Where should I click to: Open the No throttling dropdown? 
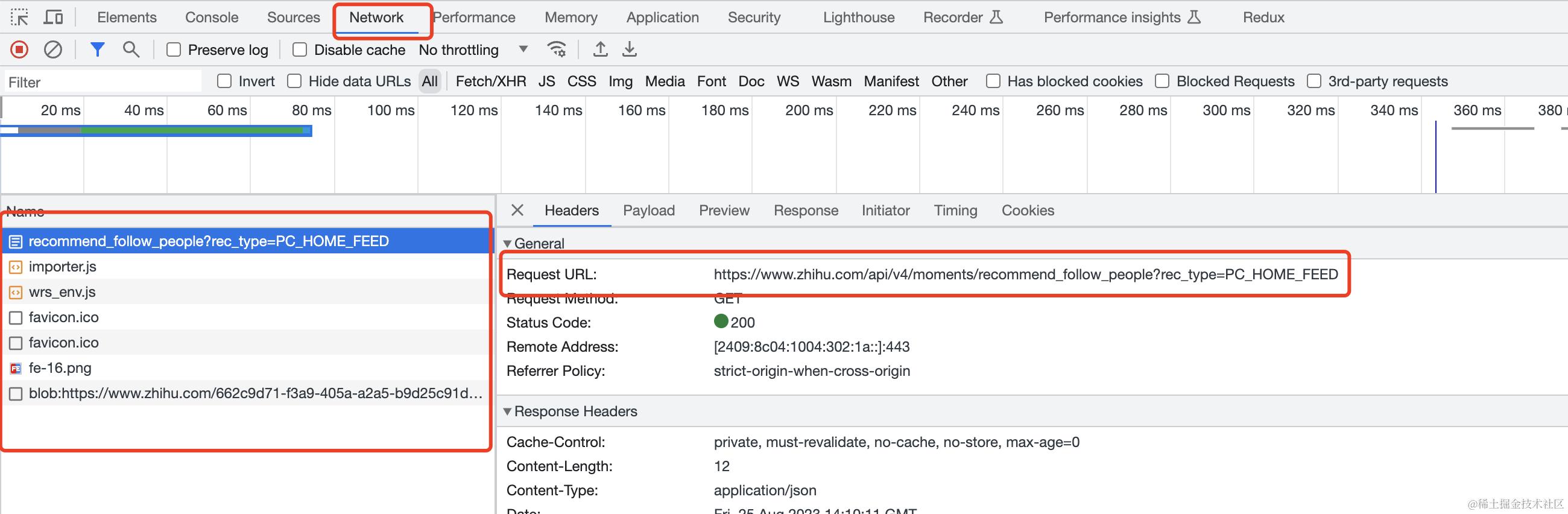point(473,49)
